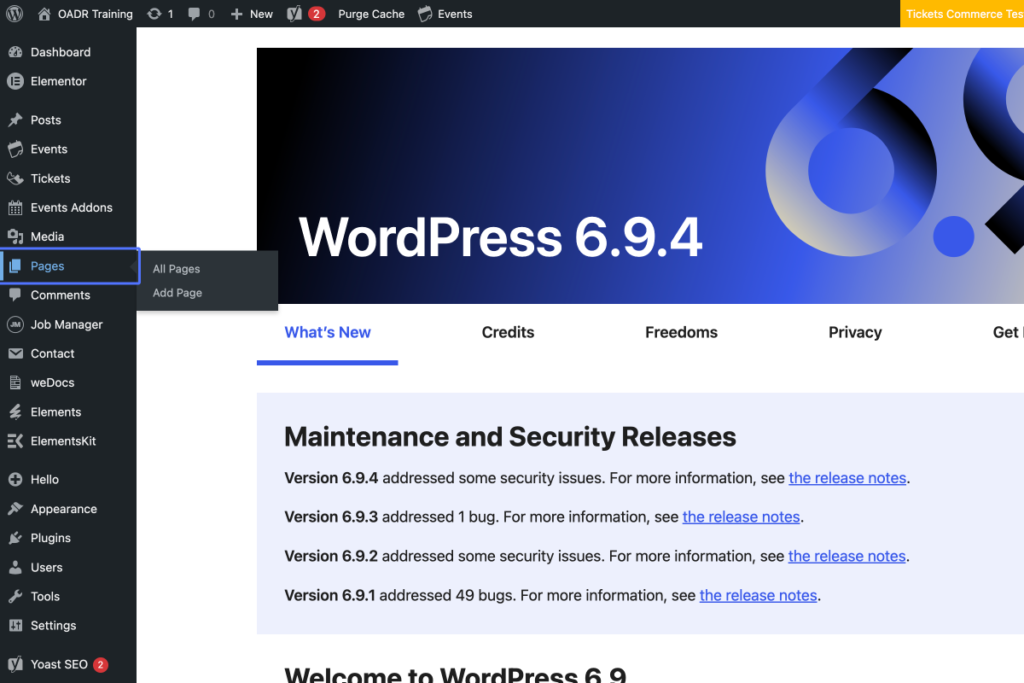
Task: Click the 'WordPress 6.9.4' banner title
Action: coord(500,237)
